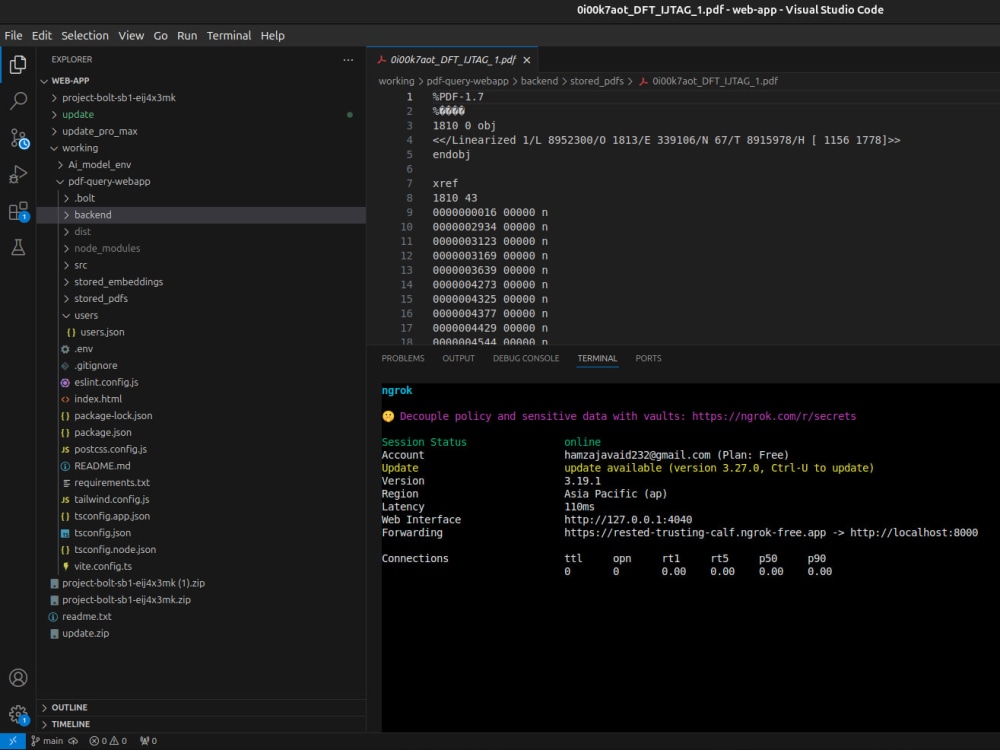Click the main branch indicator

(47, 740)
